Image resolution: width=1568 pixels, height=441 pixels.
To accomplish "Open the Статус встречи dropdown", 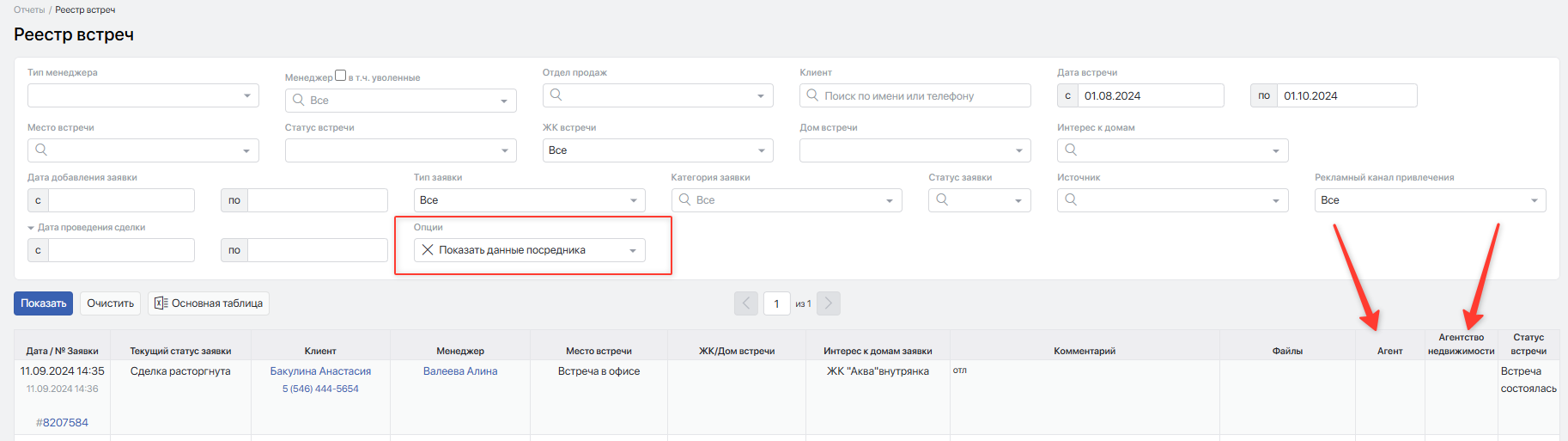I will 400,150.
